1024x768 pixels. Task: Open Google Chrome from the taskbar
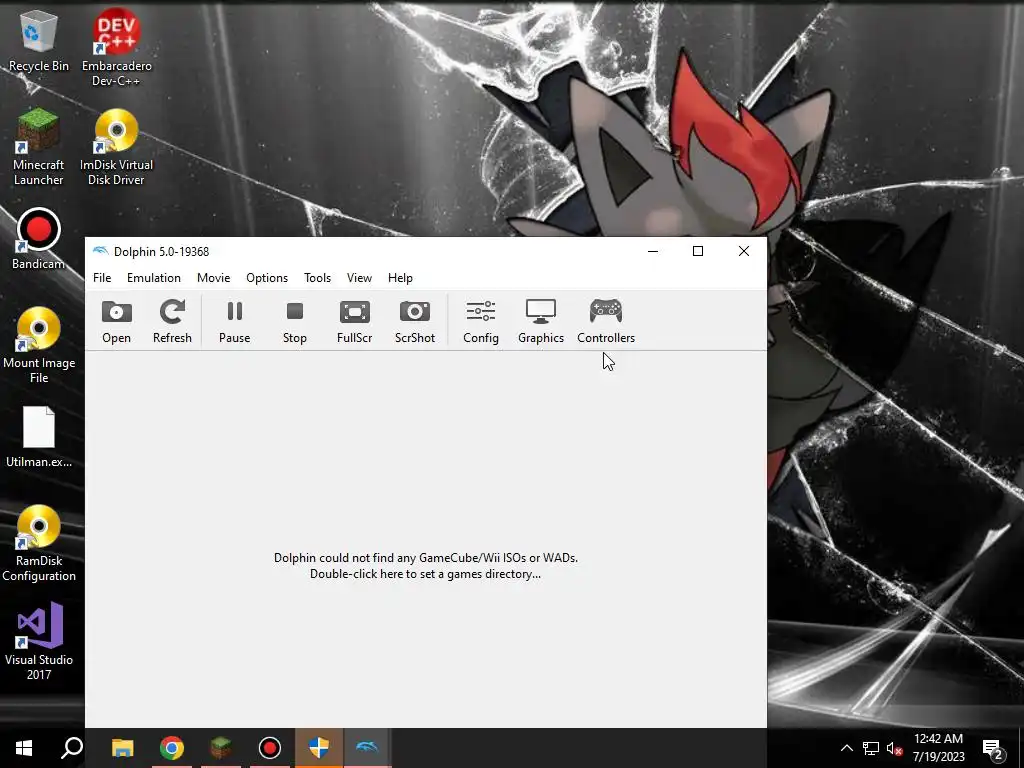click(172, 748)
